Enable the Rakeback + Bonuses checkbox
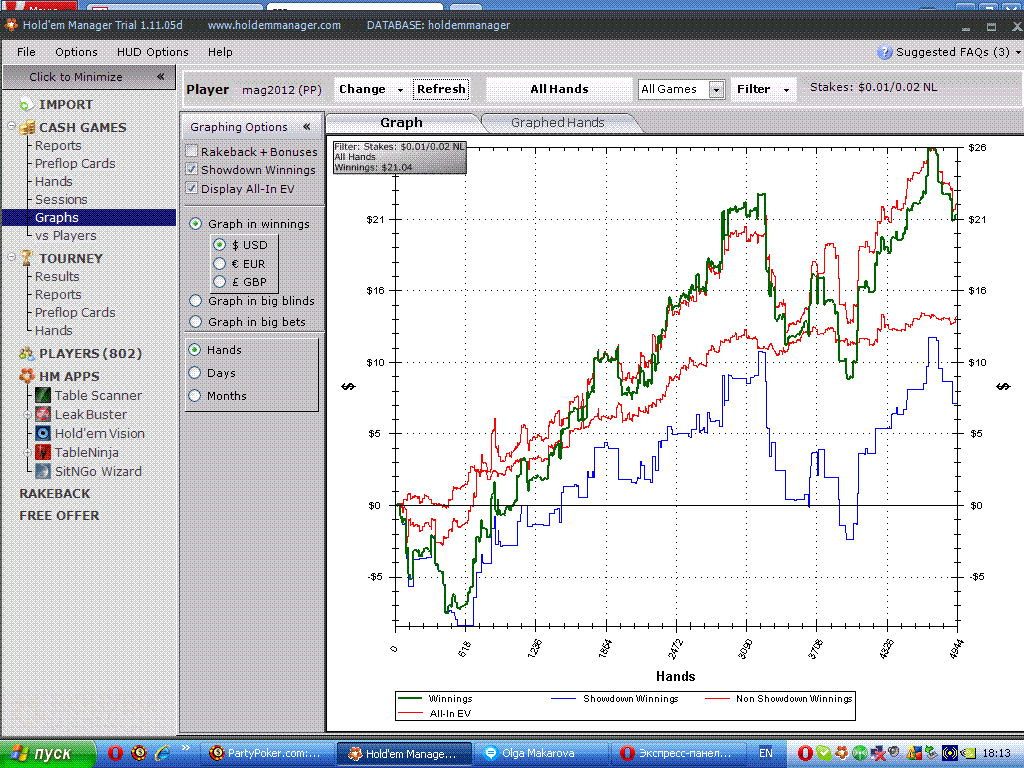The image size is (1024, 768). coord(192,152)
